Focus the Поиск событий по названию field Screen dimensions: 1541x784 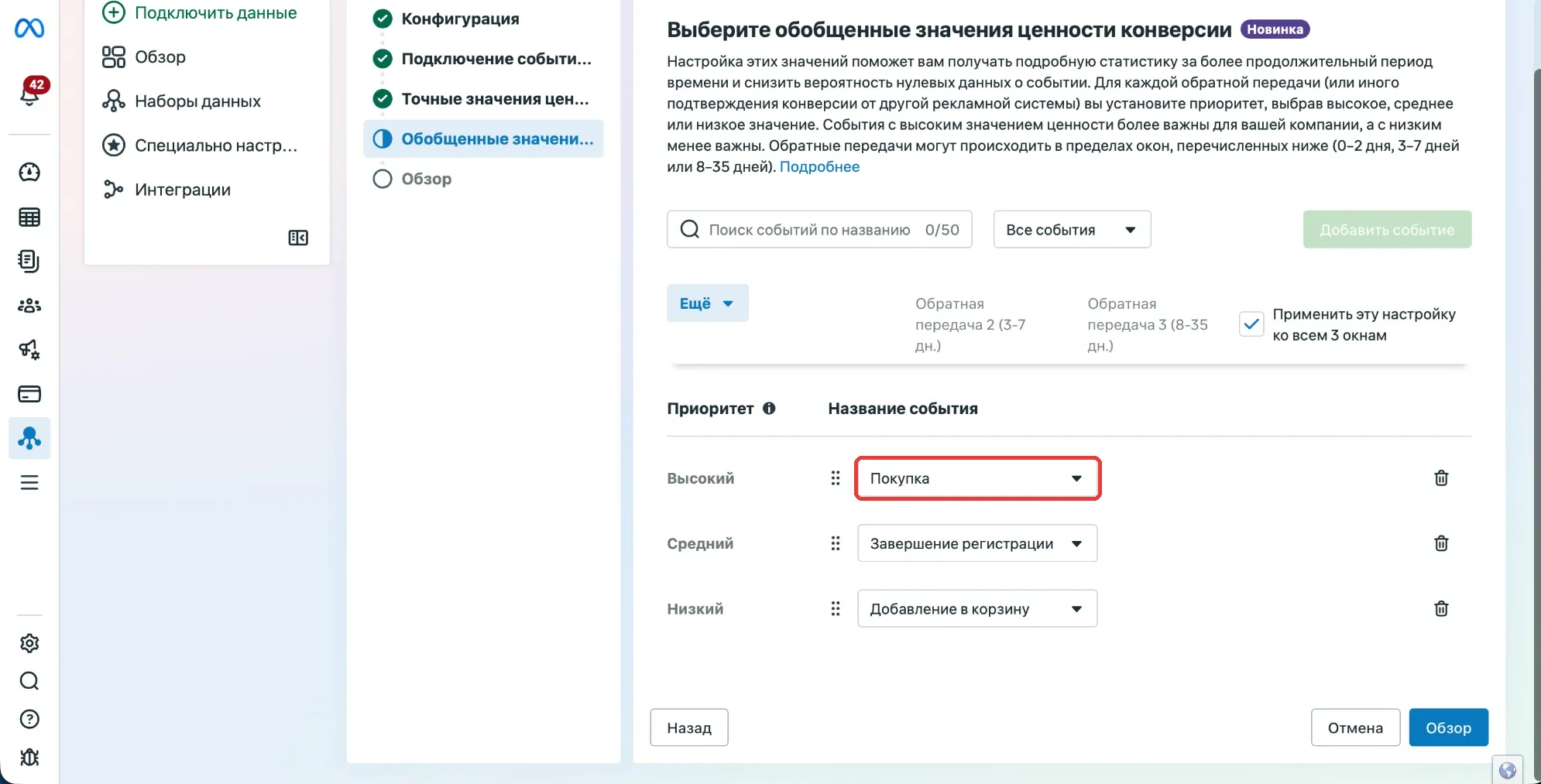coord(819,230)
